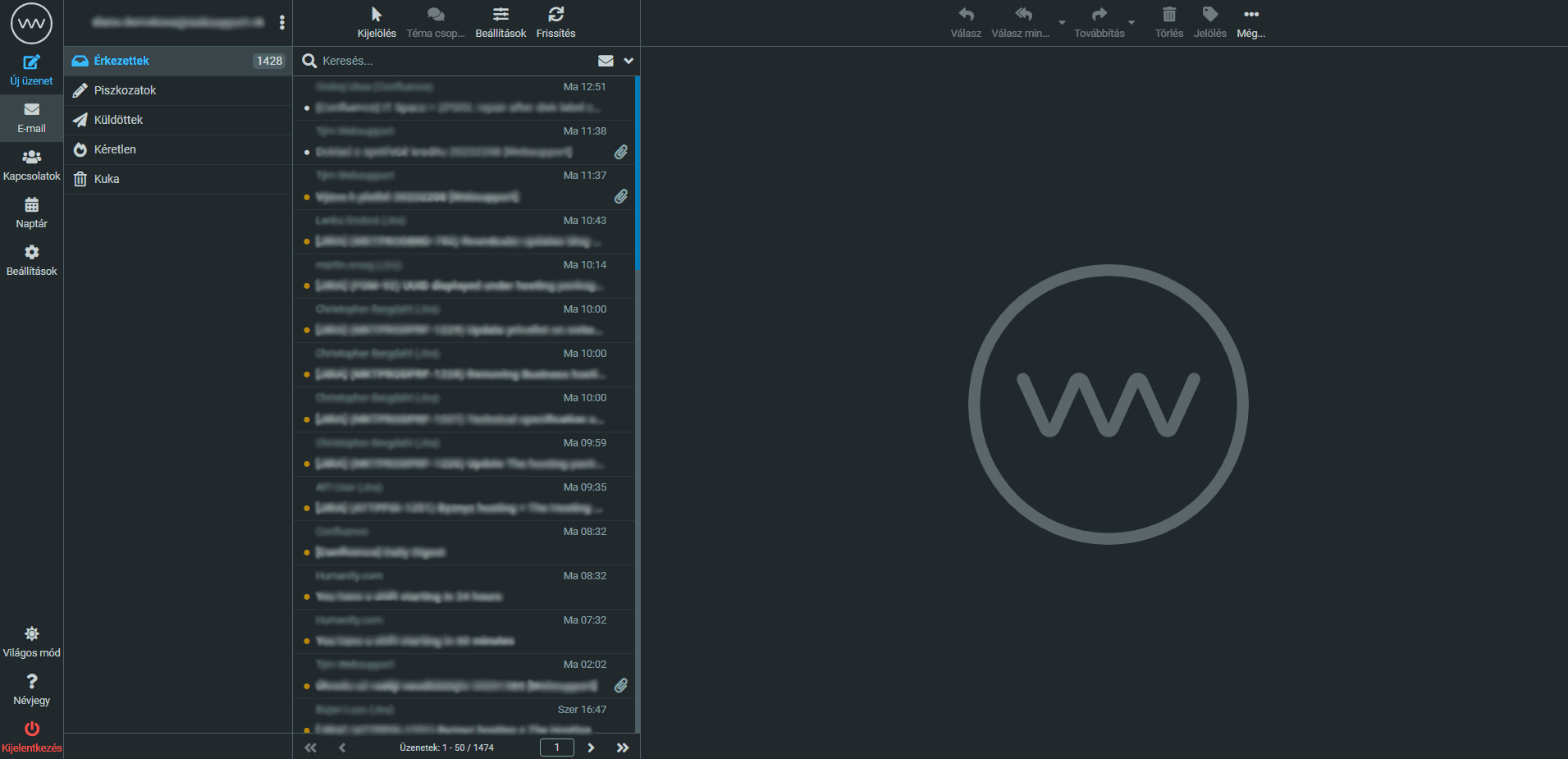Go to the next page of messages
Viewport: 1568px width, 759px height.
click(591, 748)
